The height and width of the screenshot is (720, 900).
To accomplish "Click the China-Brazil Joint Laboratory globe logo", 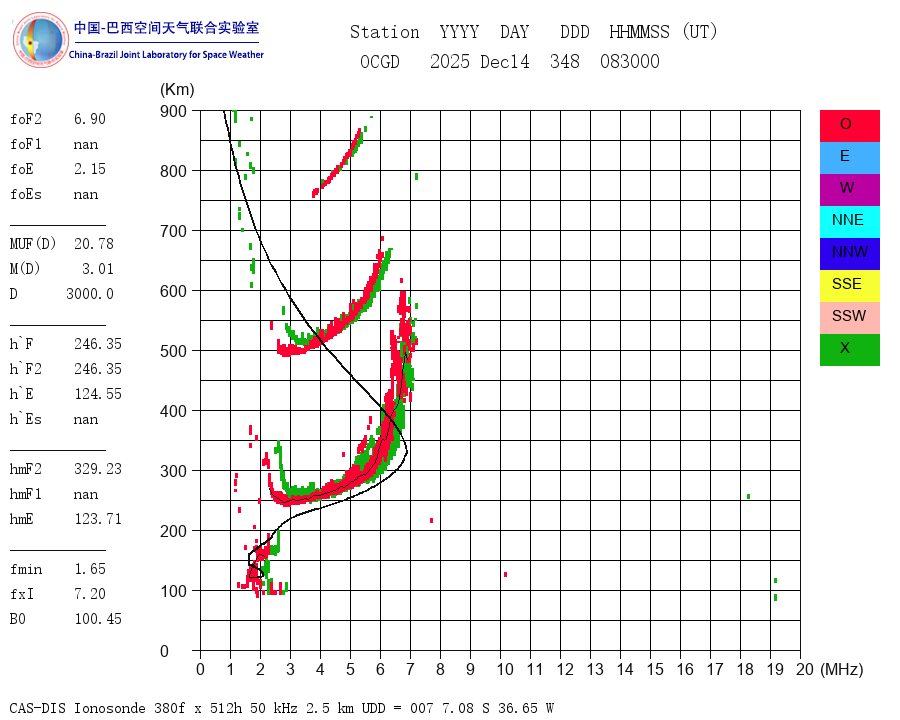I will (x=40, y=40).
